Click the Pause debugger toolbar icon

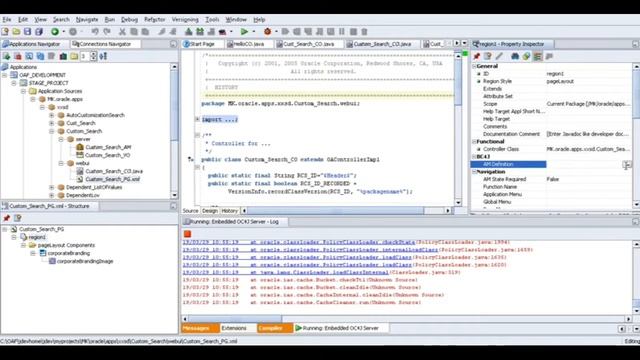[342, 31]
